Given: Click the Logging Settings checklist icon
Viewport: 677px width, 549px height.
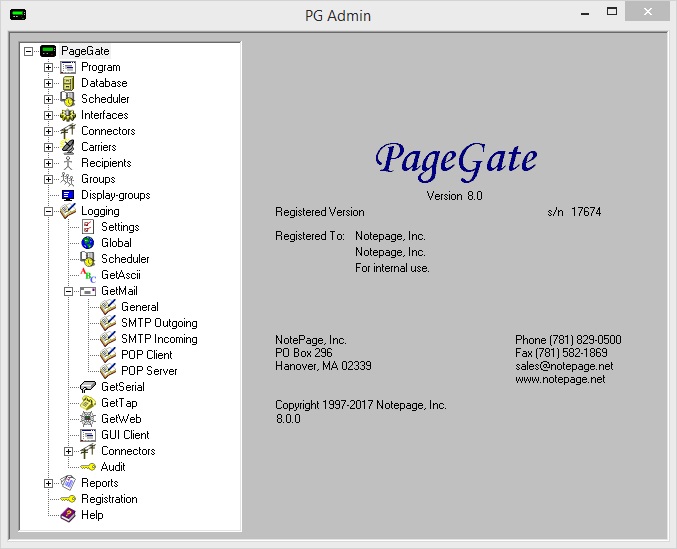Looking at the screenshot, I should point(88,227).
